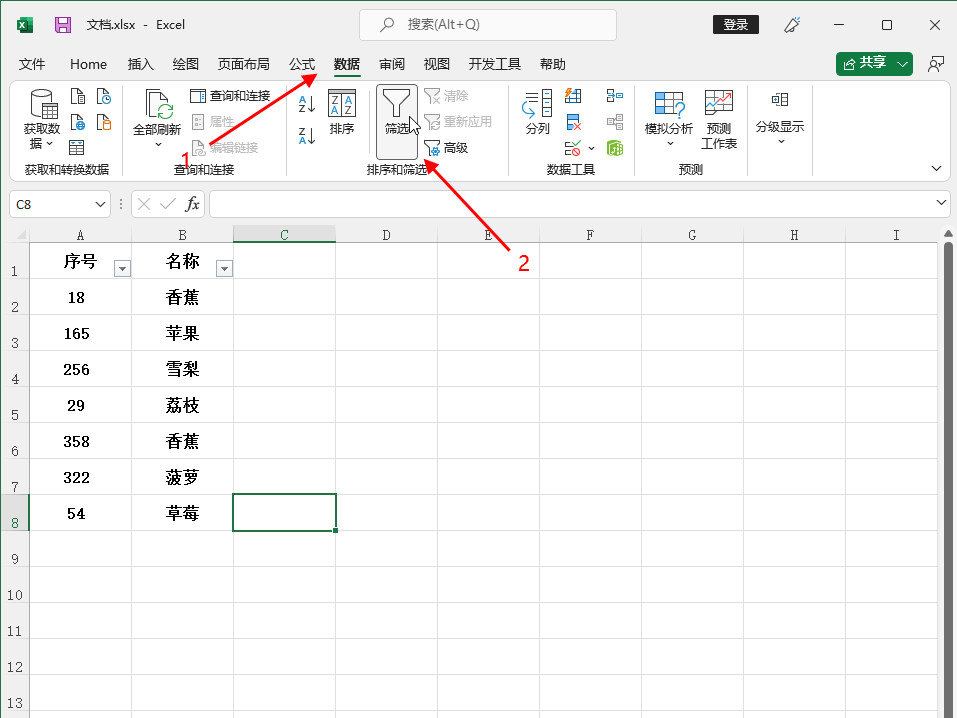Open filter dropdown on the 序号 column
The height and width of the screenshot is (718, 957).
pos(122,268)
